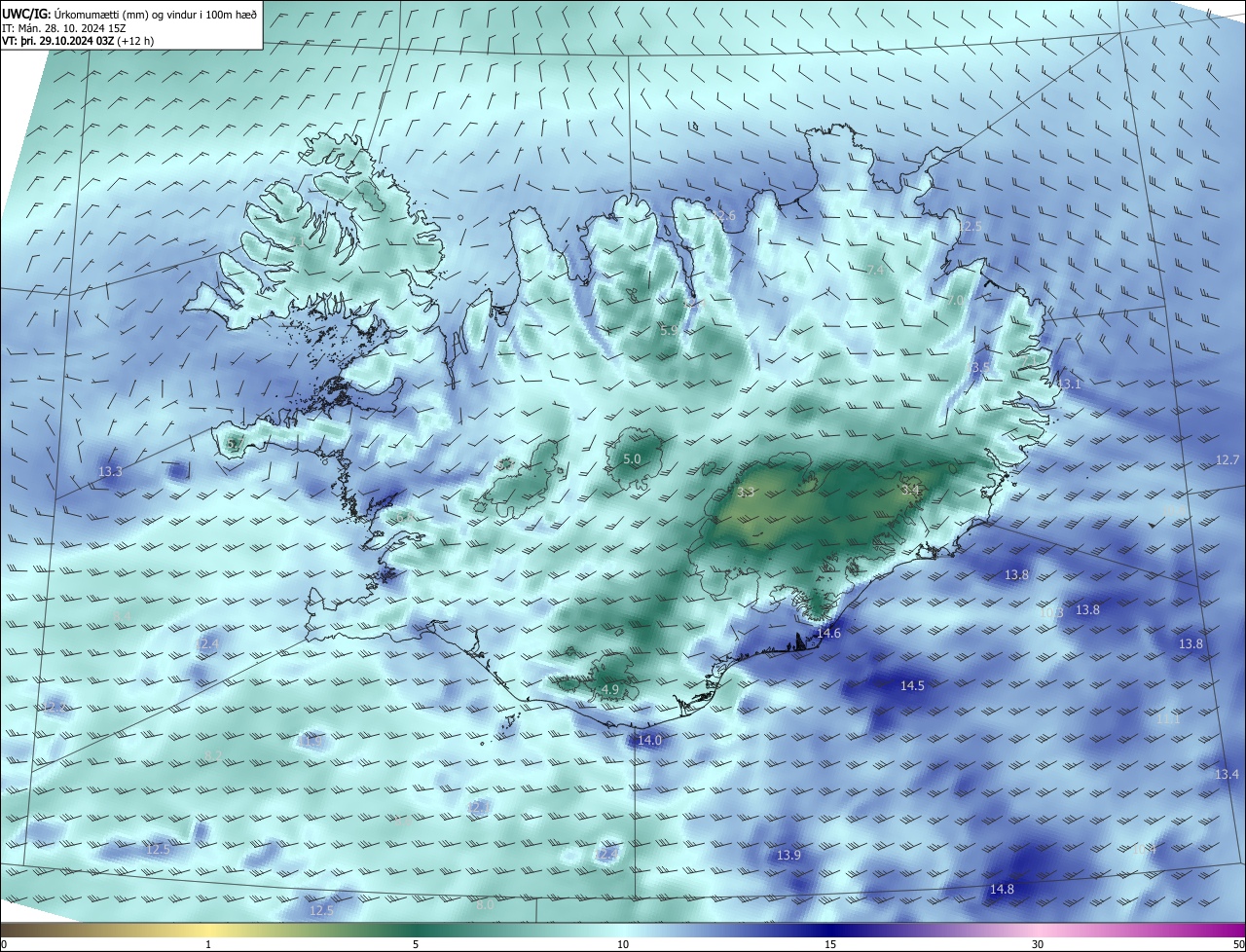Click the 'VT: þri. 29.10.2024 03Z (+12 h)' line
1246x952 pixels.
[78, 41]
